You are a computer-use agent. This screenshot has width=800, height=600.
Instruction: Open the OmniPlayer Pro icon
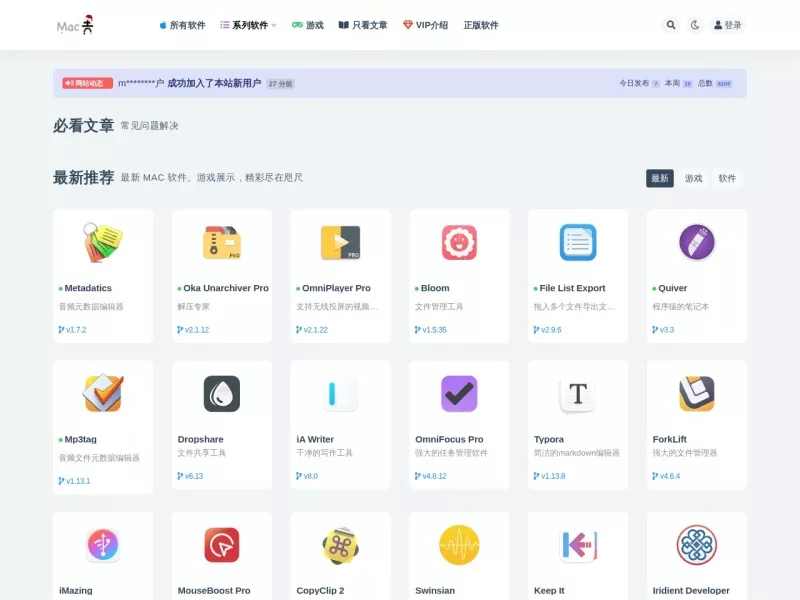pos(340,242)
